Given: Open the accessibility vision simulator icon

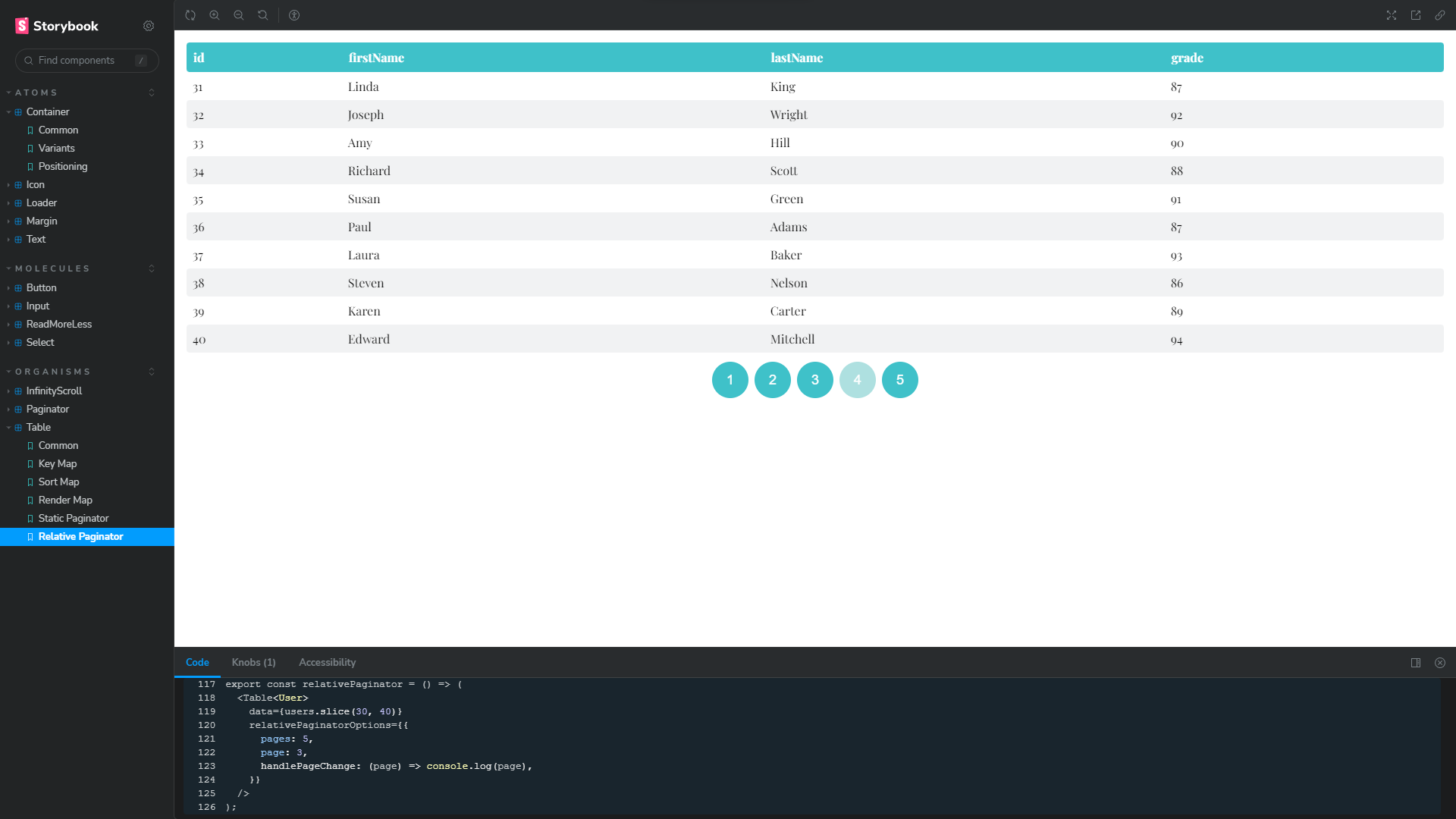Looking at the screenshot, I should tap(294, 15).
